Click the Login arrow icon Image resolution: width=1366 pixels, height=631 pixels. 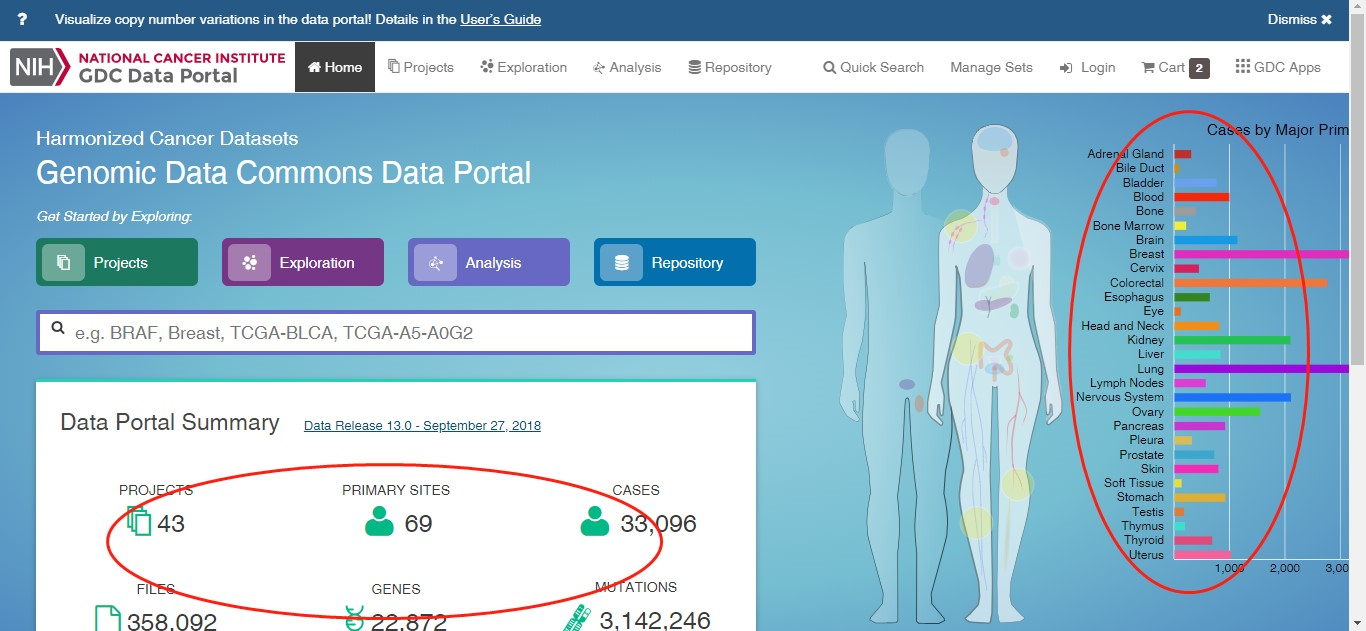click(x=1067, y=68)
